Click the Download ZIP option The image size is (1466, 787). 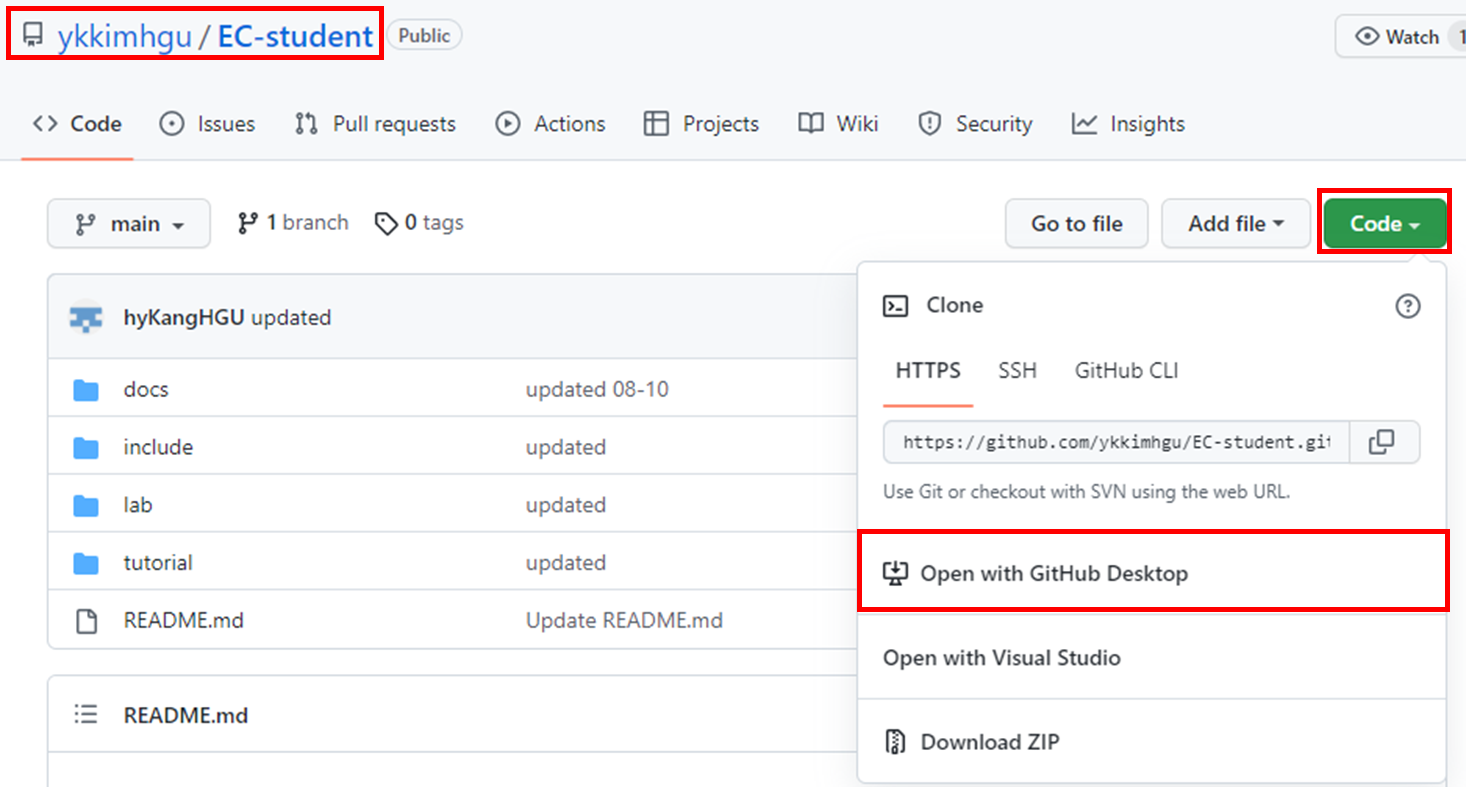point(989,742)
